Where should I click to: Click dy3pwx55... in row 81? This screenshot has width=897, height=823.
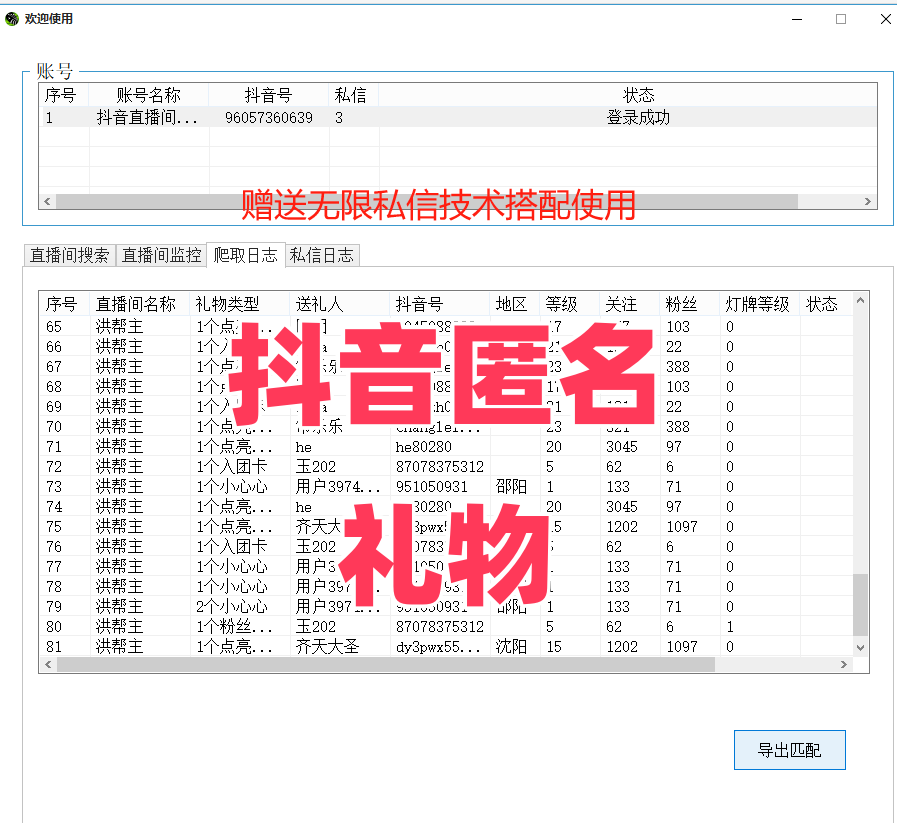438,647
